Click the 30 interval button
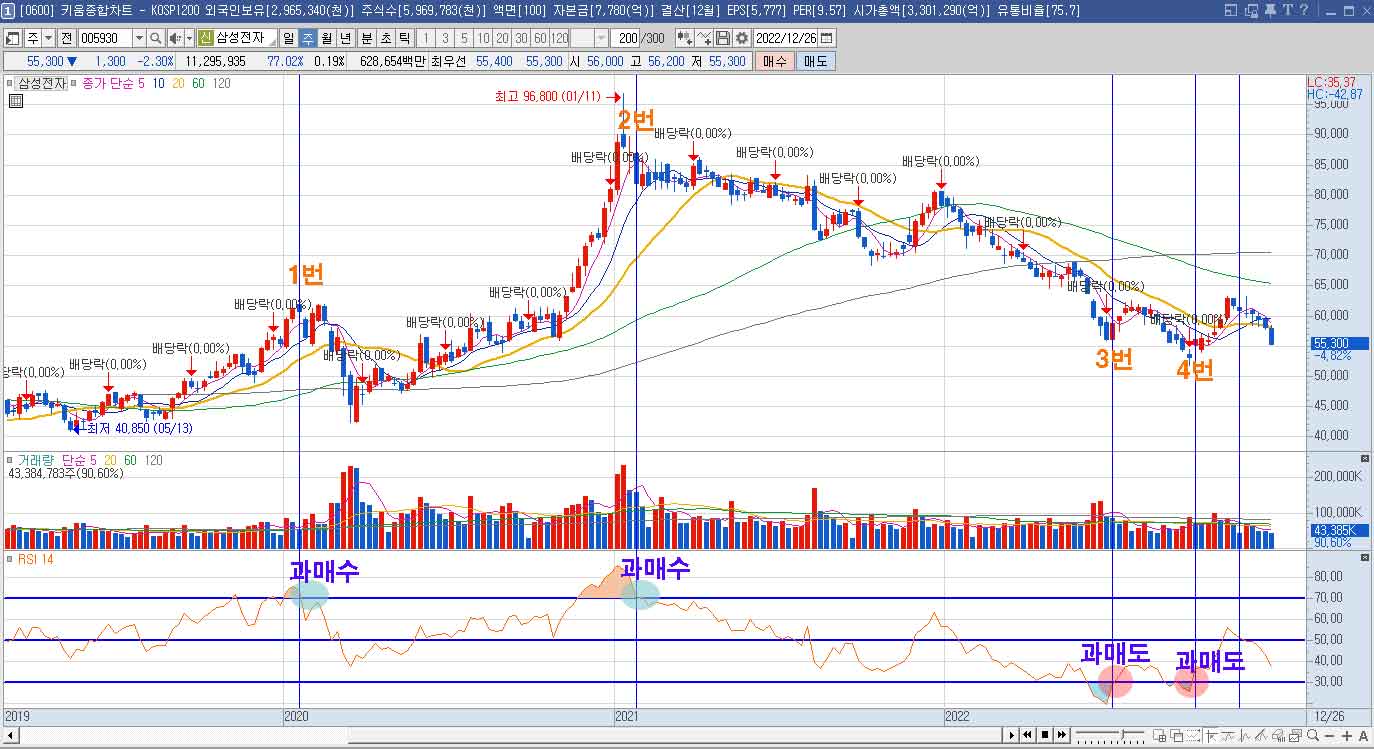 (521, 38)
